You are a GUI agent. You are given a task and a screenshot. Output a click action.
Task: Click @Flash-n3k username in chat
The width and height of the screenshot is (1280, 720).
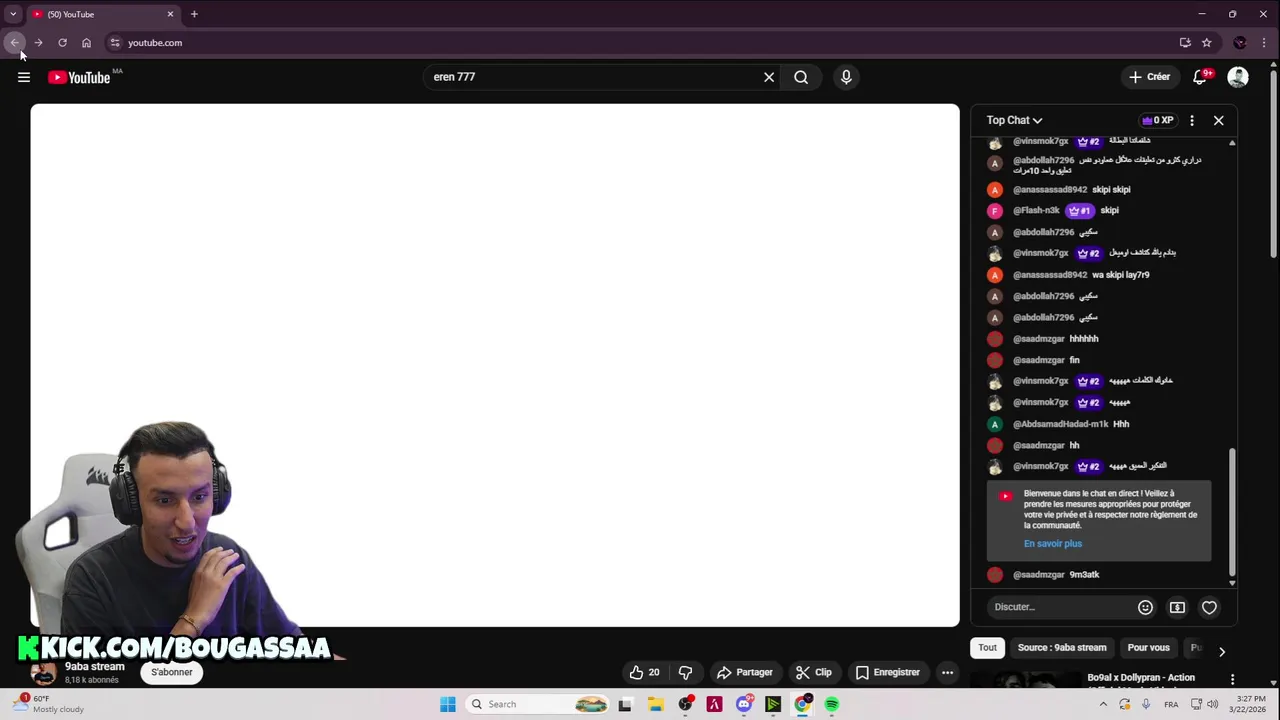pos(1036,211)
